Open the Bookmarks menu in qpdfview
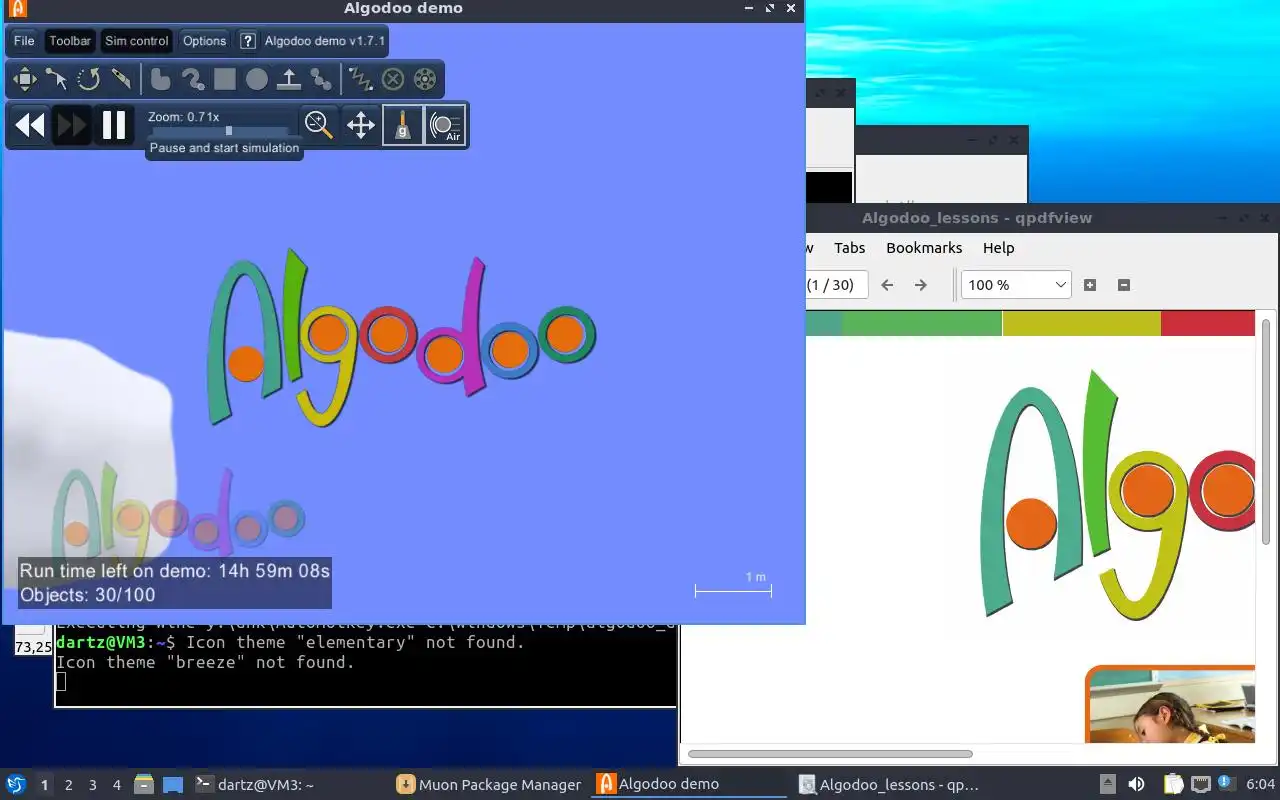Screen dimensions: 1280x800 (x=924, y=248)
